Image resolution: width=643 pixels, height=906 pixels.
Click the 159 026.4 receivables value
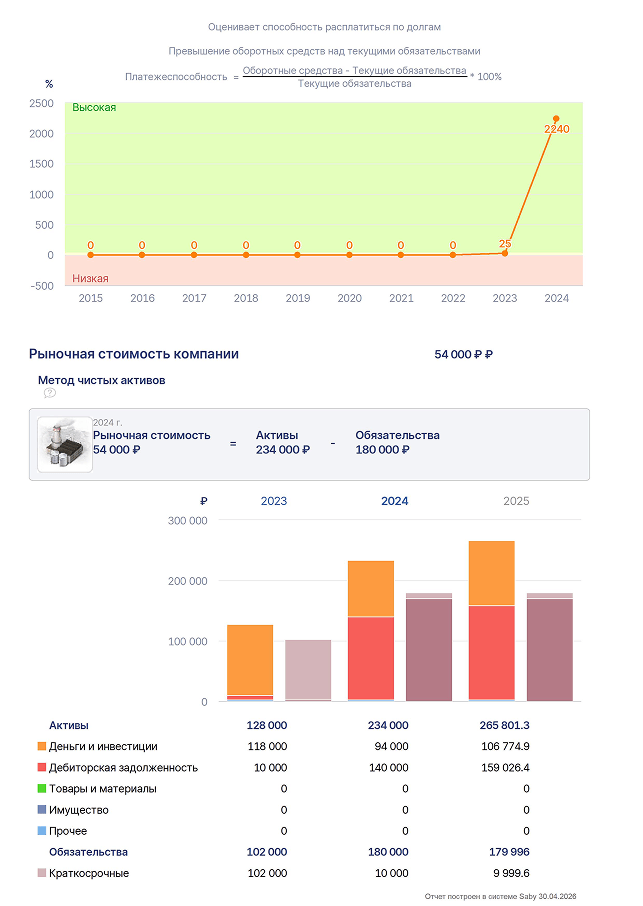pyautogui.click(x=506, y=767)
